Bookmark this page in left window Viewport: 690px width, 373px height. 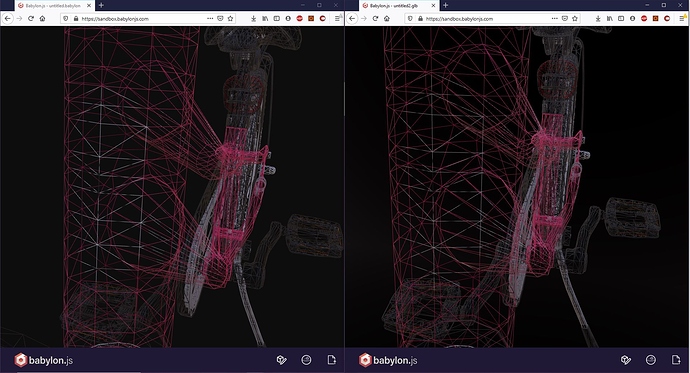230,18
